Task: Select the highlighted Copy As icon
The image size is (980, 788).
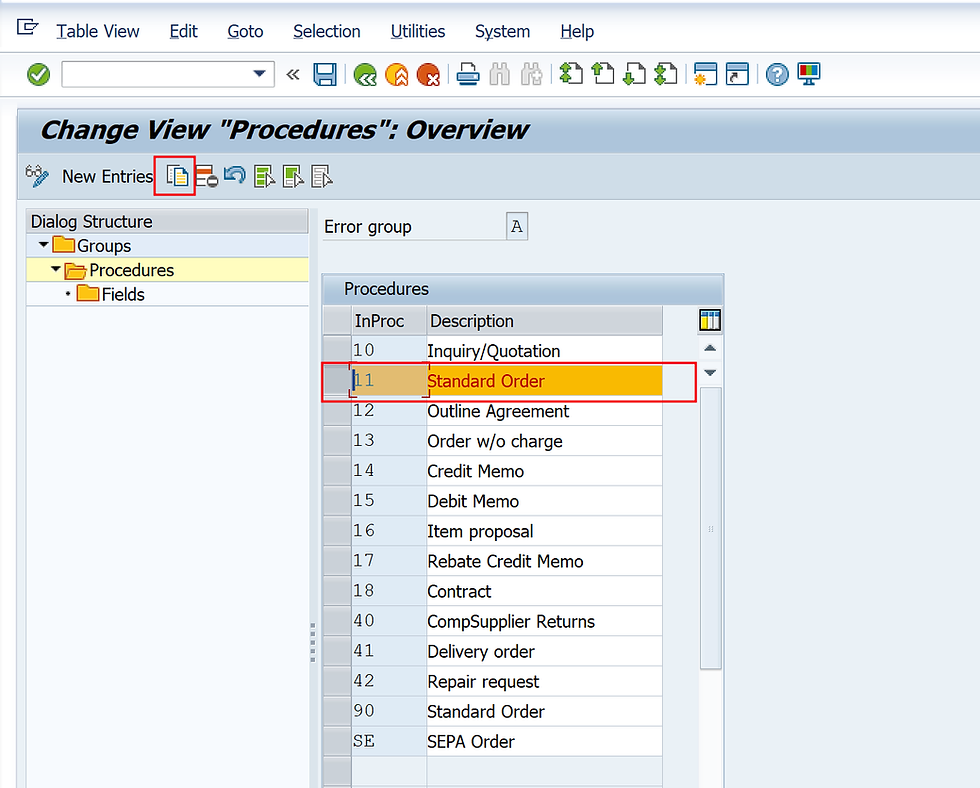Action: [x=175, y=176]
